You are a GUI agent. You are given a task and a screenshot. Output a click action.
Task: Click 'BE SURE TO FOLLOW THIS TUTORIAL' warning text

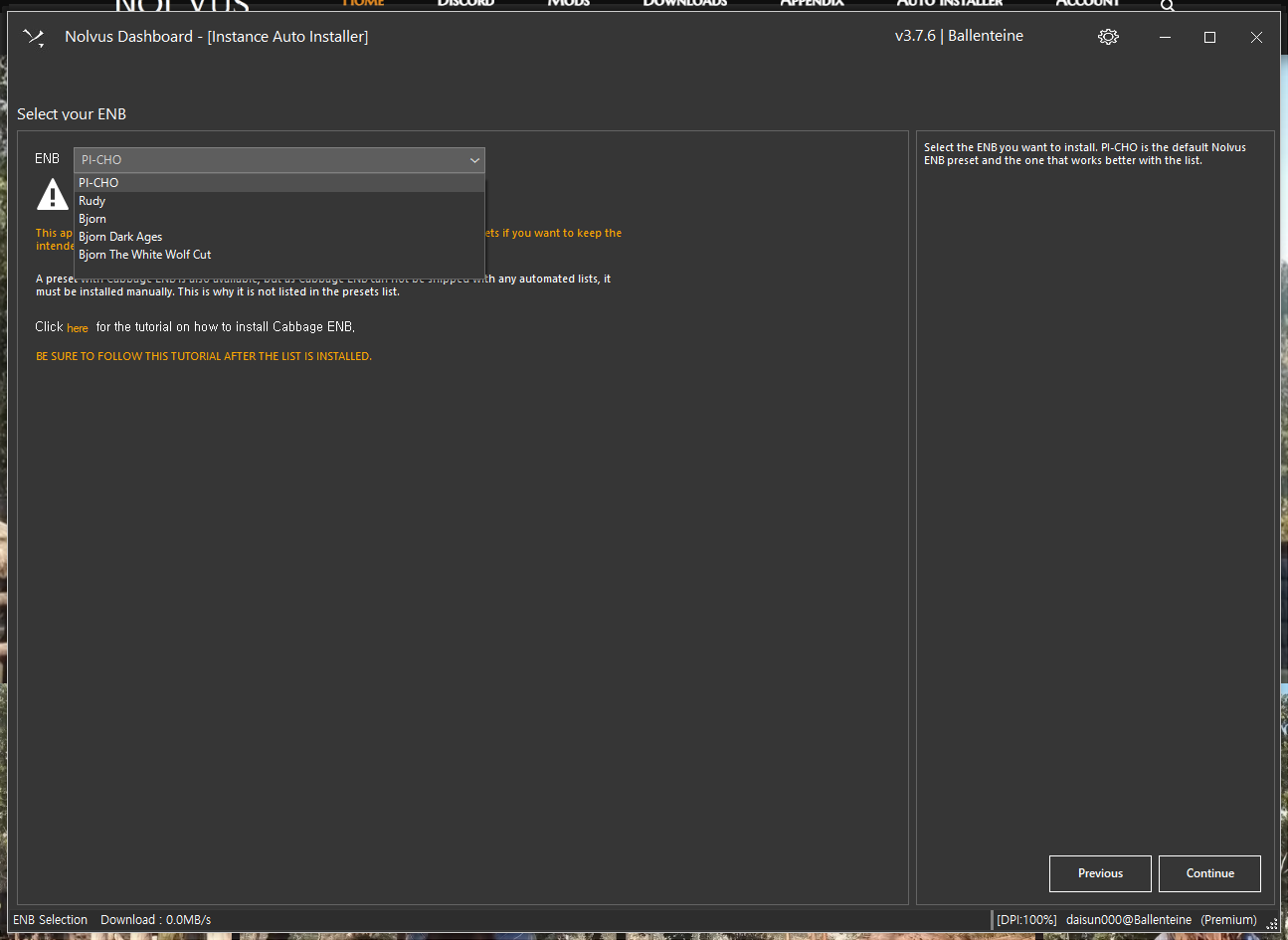point(204,356)
